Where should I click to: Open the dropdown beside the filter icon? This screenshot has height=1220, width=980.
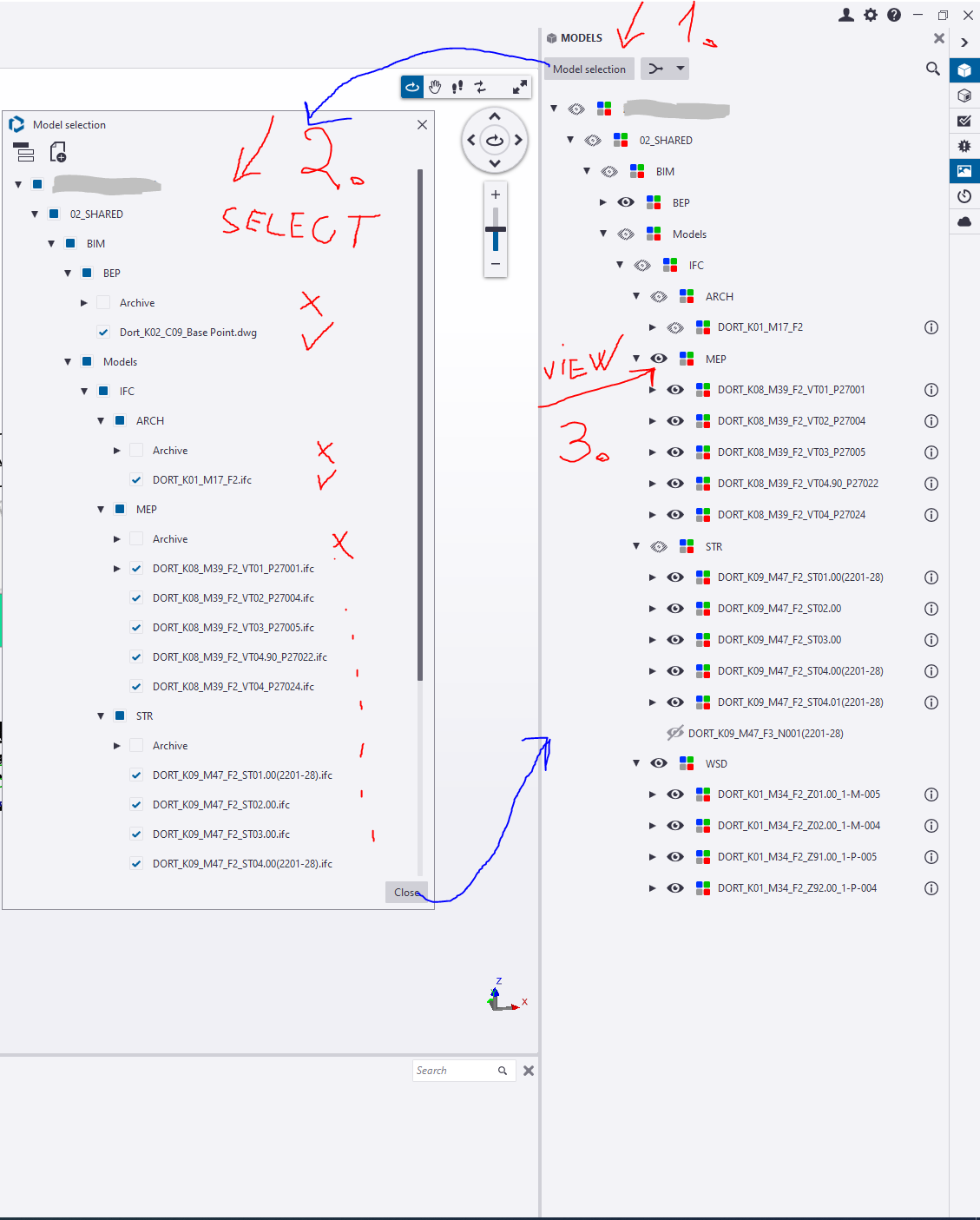pyautogui.click(x=681, y=68)
